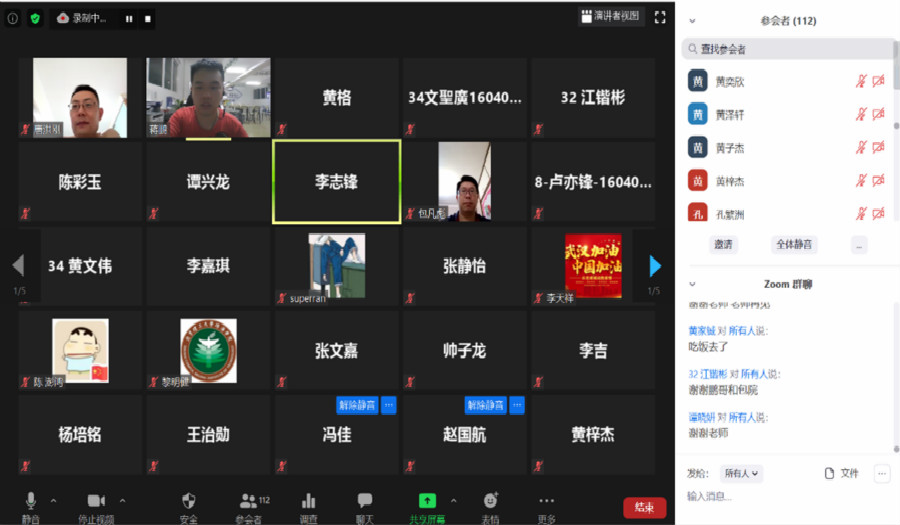900x525 pixels.
Task: Go to next gallery page
Action: 655,266
